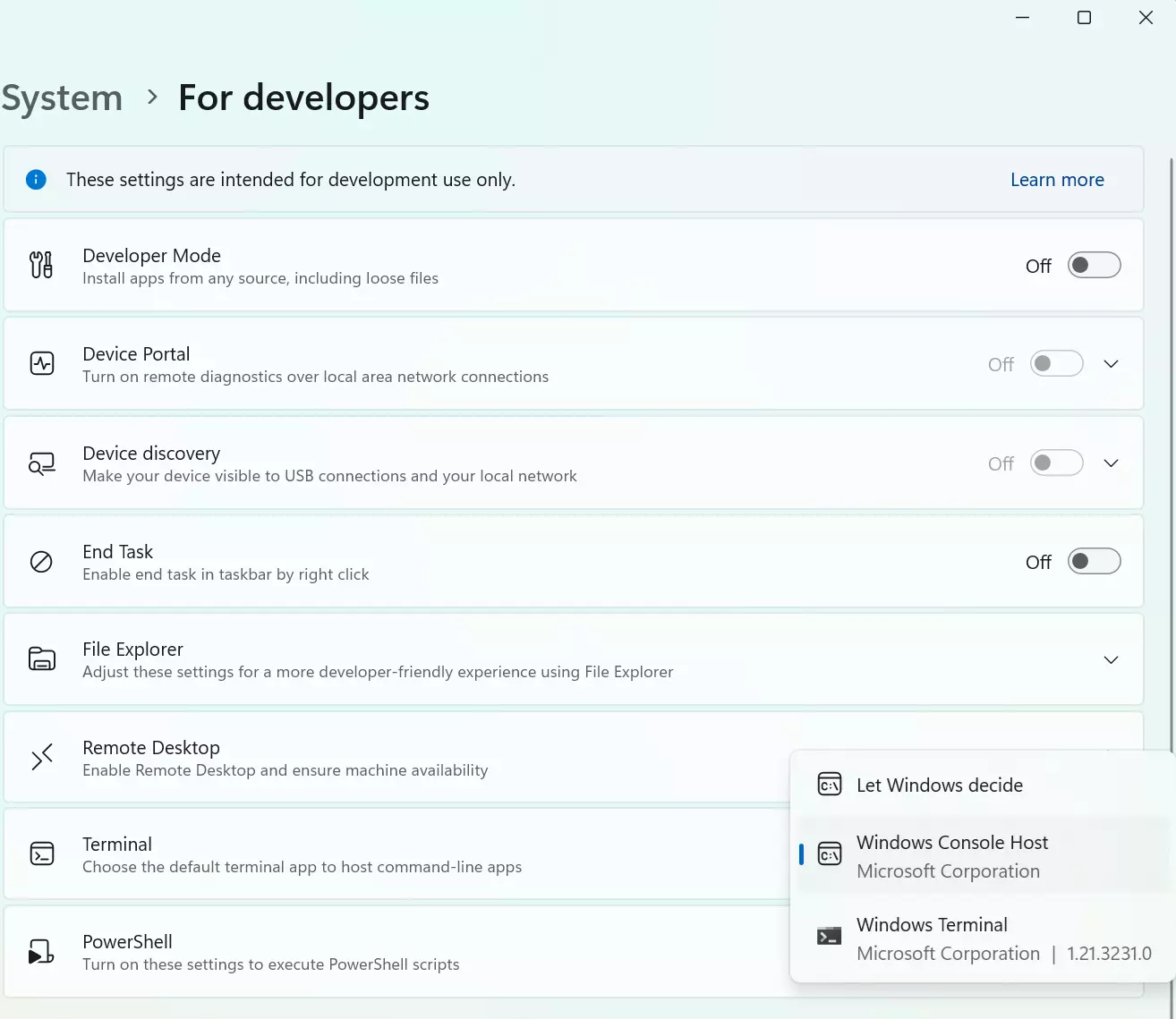Image resolution: width=1176 pixels, height=1019 pixels.
Task: Click the blue info icon in banner
Action: (x=36, y=180)
